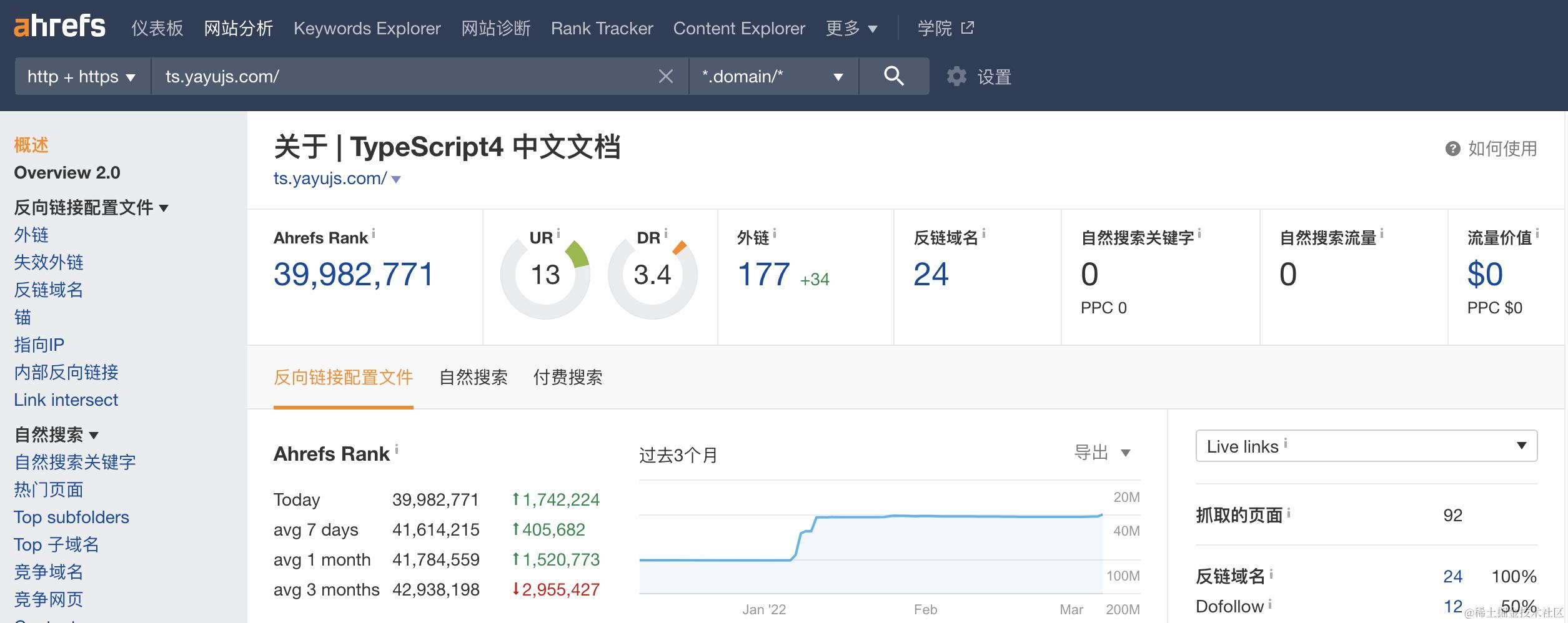Image resolution: width=1568 pixels, height=623 pixels.
Task: Clear the URL field with the X icon
Action: tap(666, 76)
